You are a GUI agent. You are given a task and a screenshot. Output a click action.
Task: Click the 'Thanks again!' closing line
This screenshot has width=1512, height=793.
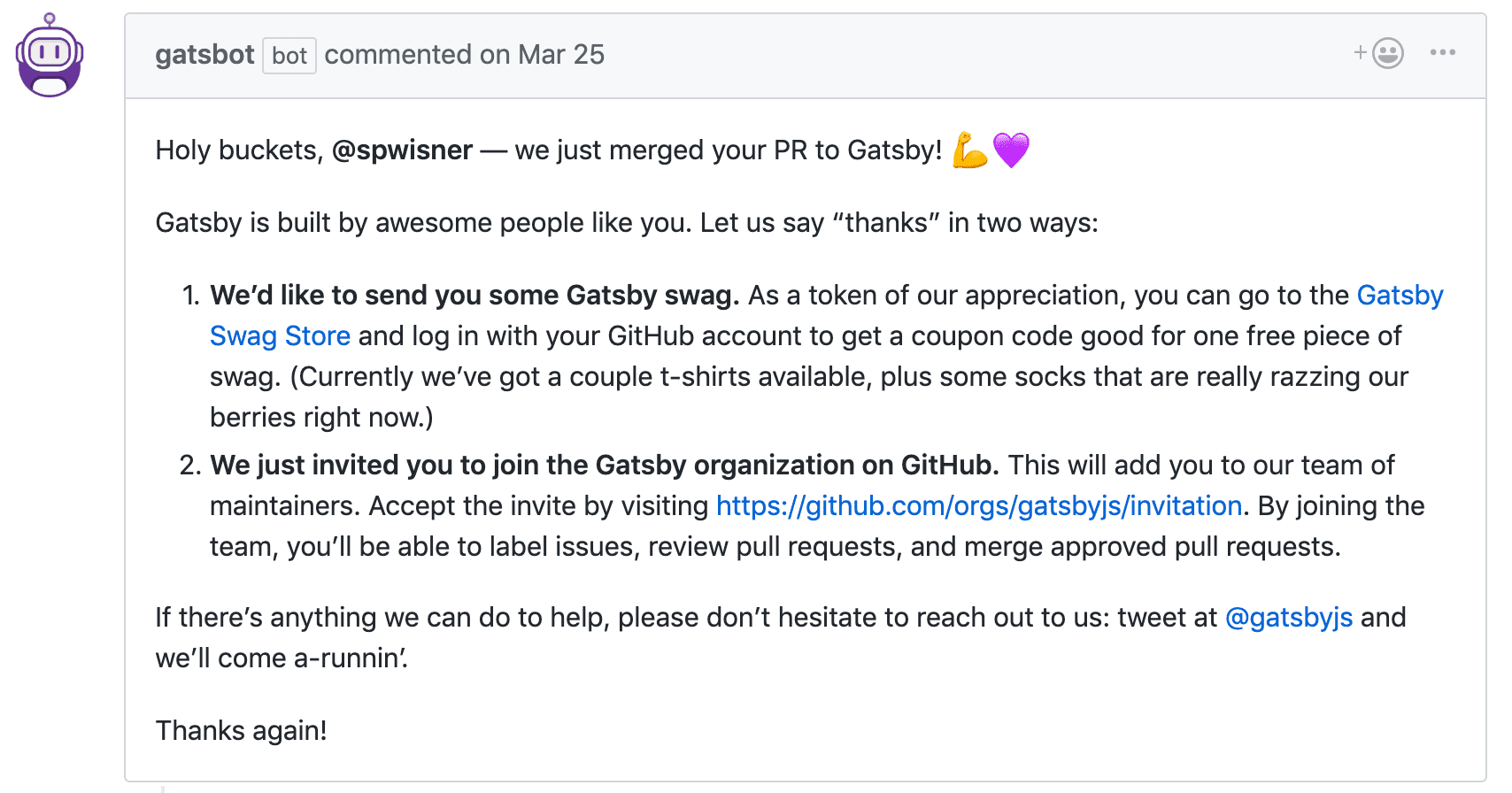coord(241,731)
